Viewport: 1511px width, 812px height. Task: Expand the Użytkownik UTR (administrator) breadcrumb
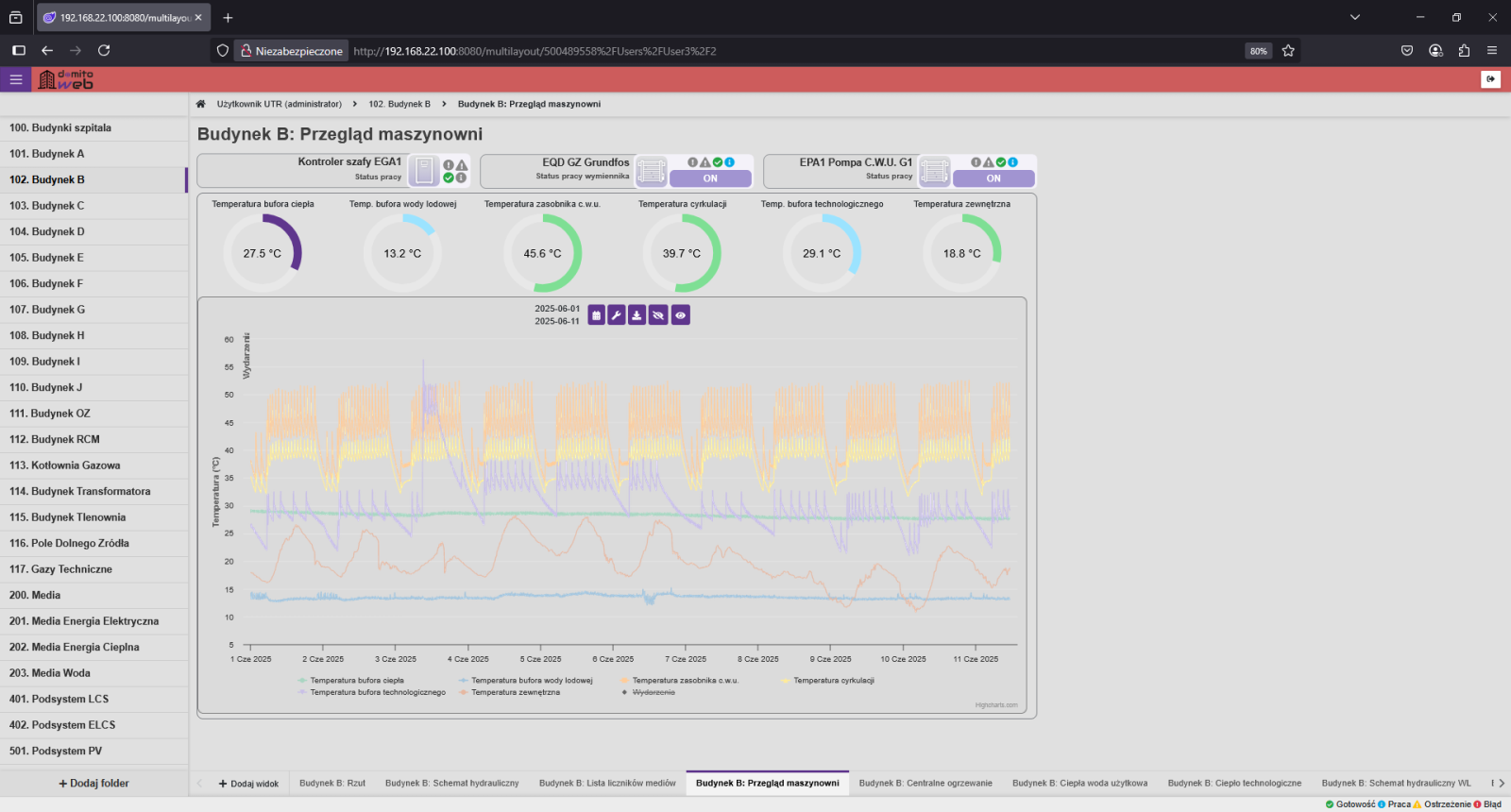(x=280, y=104)
